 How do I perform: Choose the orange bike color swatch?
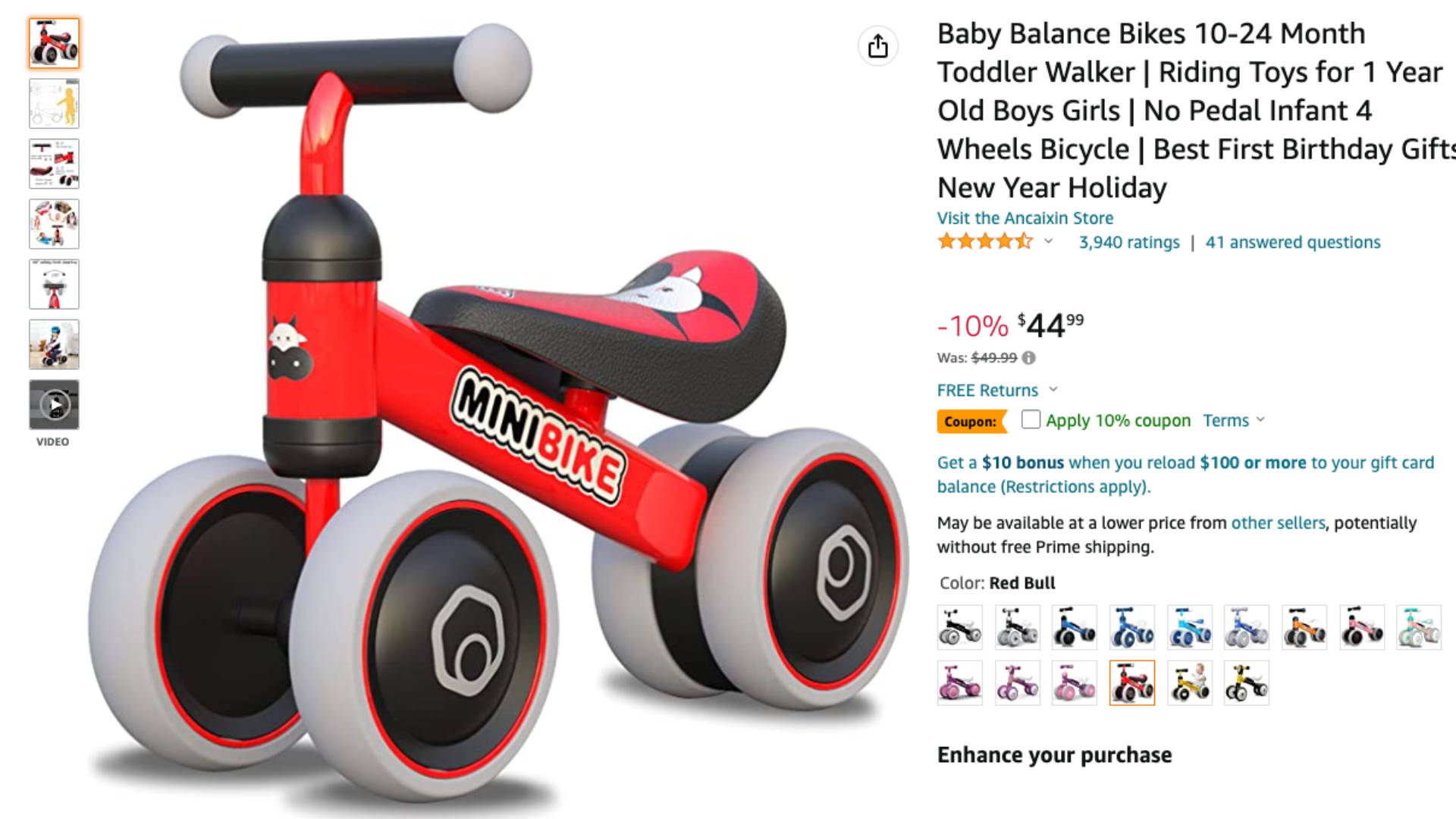(1304, 627)
